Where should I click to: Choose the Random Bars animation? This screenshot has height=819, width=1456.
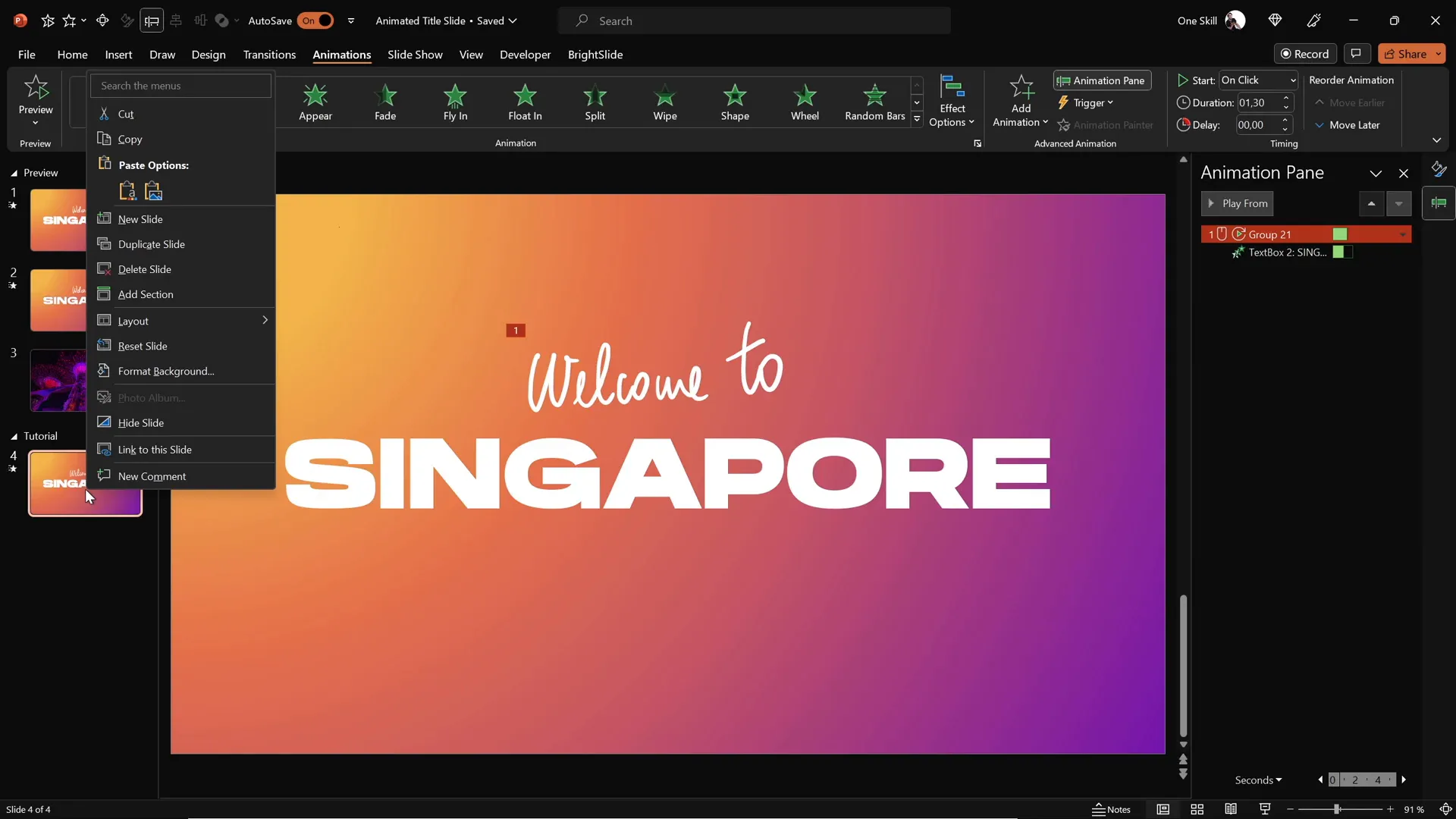click(x=874, y=102)
